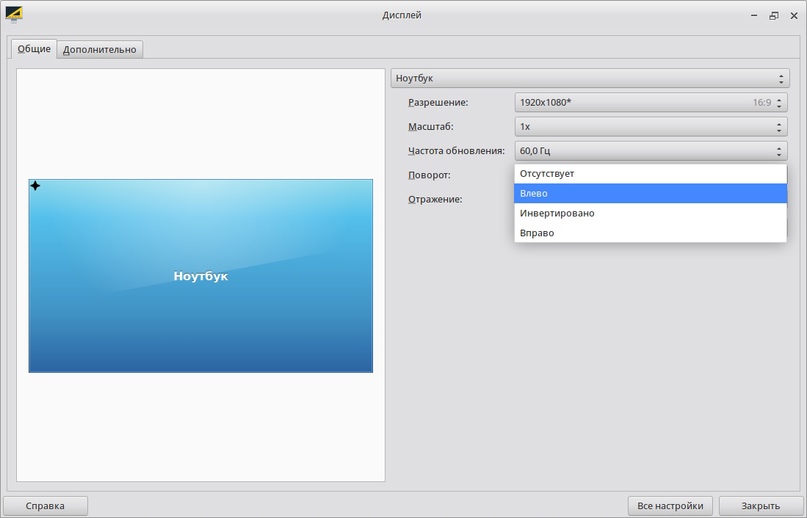The width and height of the screenshot is (807, 518).
Task: Select the Ноутбук monitor preview
Action: tap(200, 276)
